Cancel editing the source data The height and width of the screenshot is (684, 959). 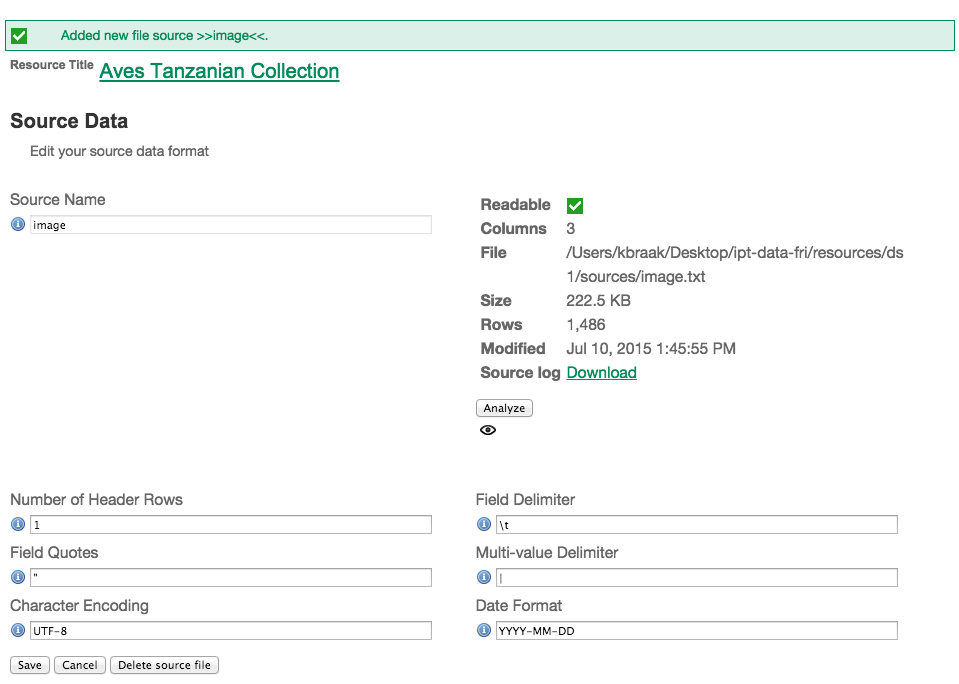point(80,665)
